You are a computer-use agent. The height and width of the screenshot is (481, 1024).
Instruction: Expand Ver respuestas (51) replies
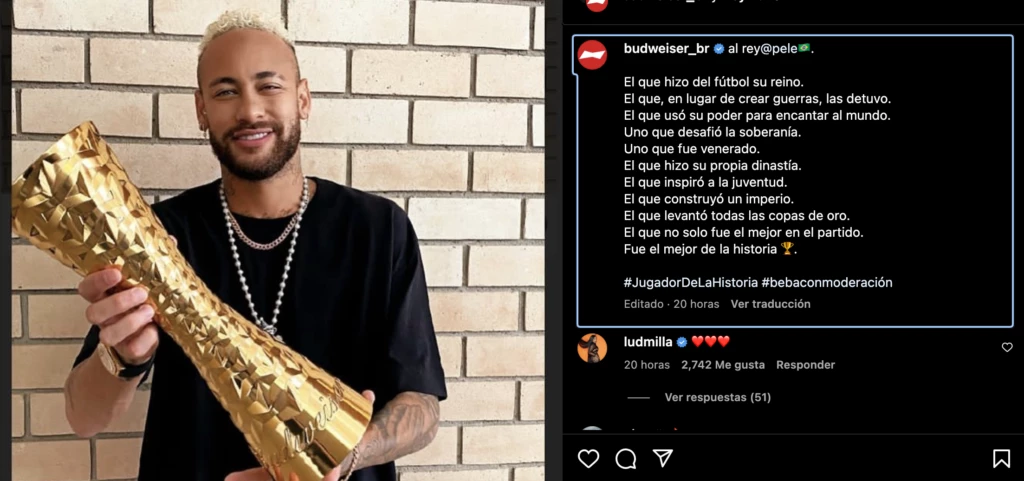[x=717, y=397]
